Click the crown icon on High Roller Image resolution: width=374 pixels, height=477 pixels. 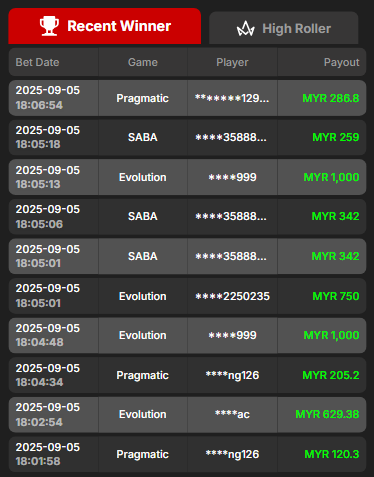click(246, 29)
